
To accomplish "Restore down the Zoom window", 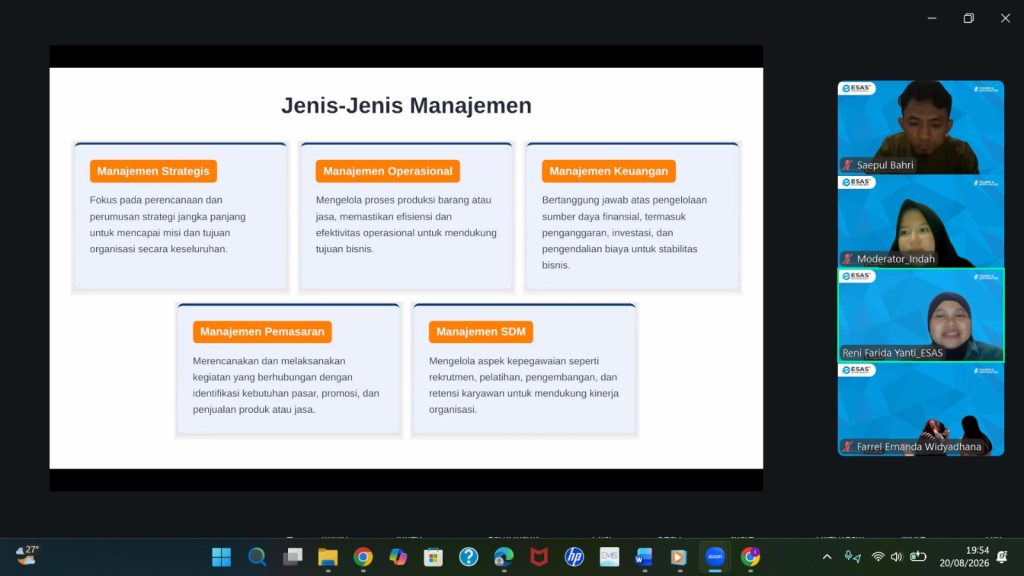I will (x=968, y=18).
